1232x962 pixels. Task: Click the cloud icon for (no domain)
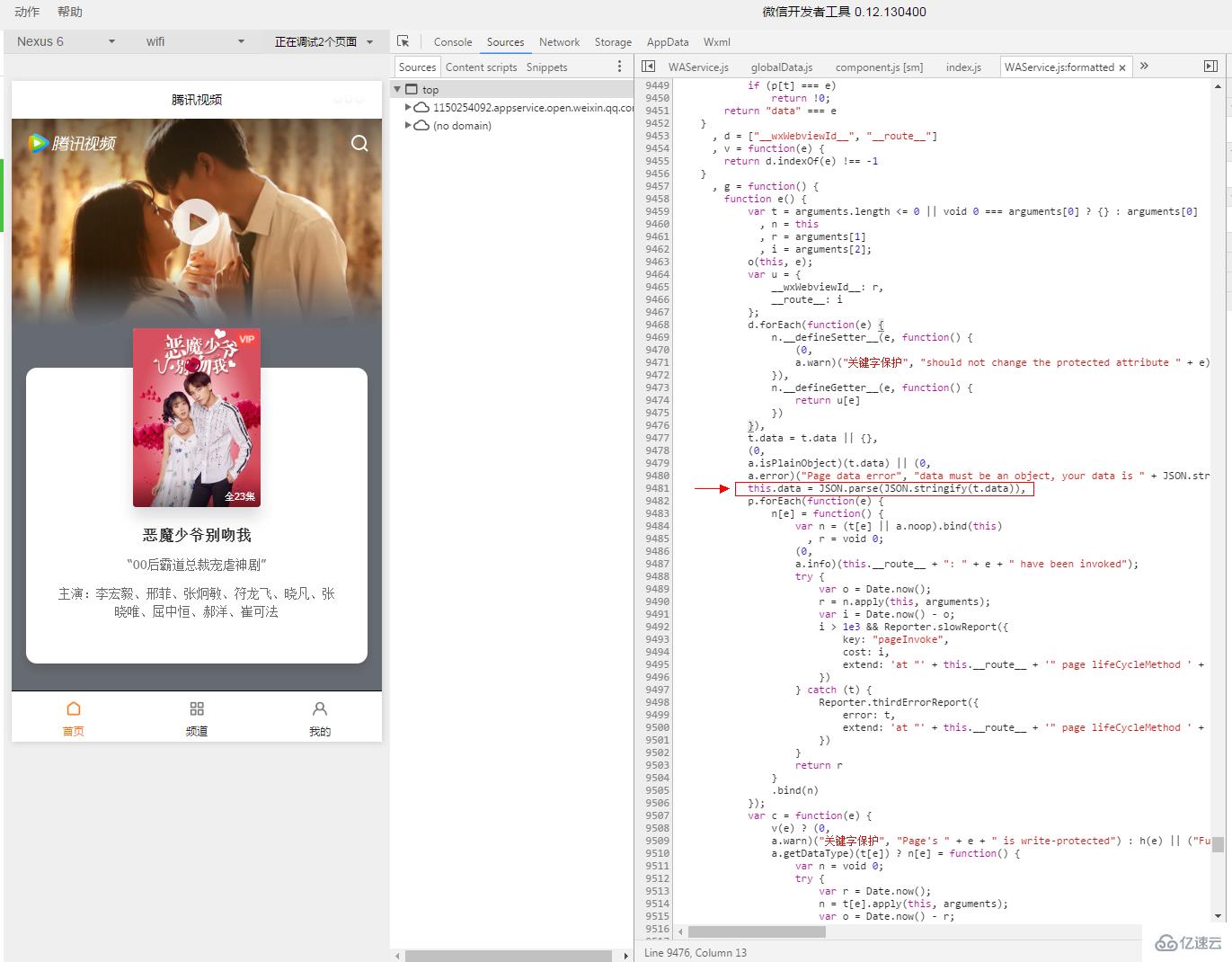coord(421,126)
